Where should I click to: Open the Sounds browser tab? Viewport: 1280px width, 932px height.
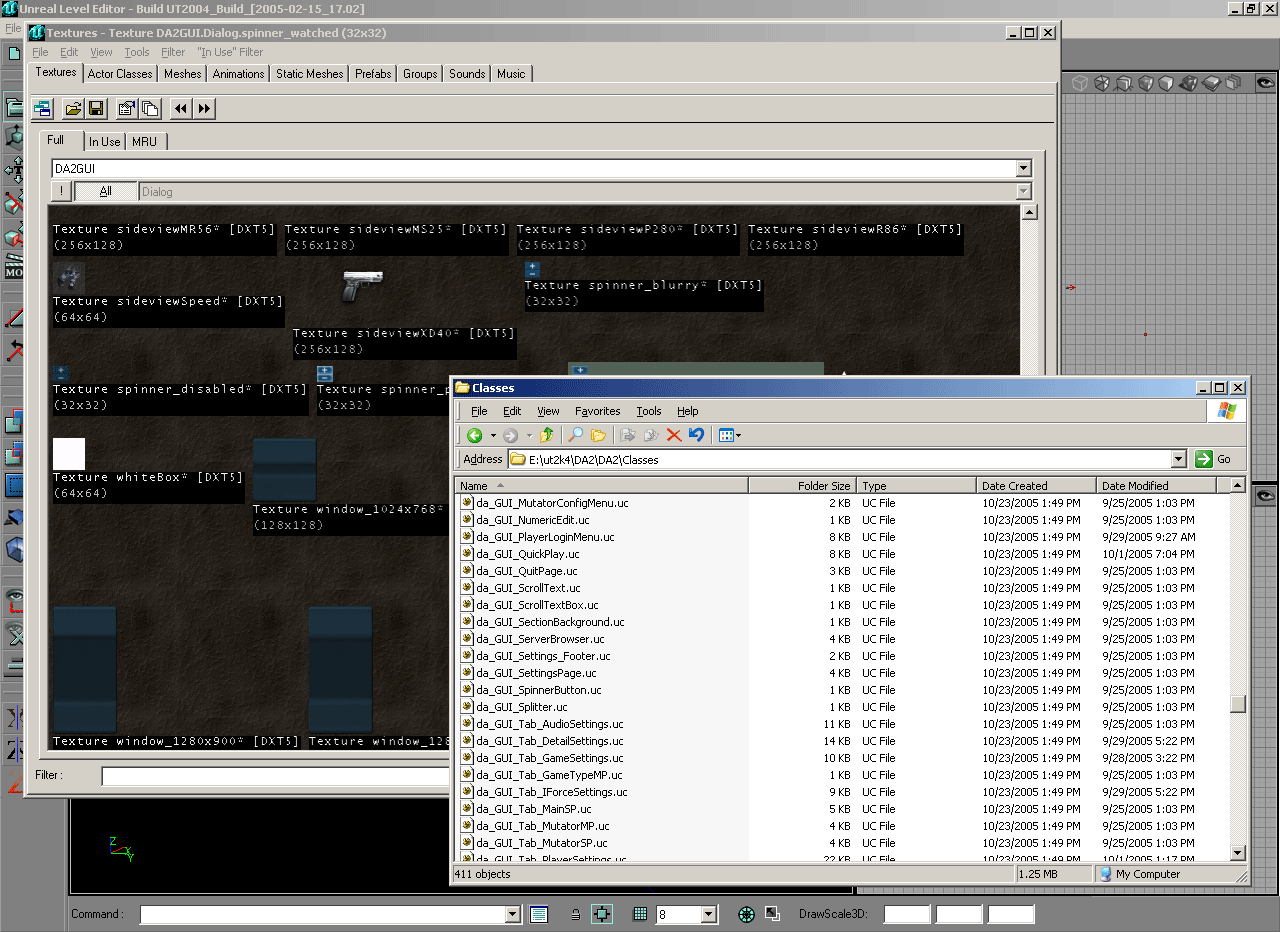[467, 74]
